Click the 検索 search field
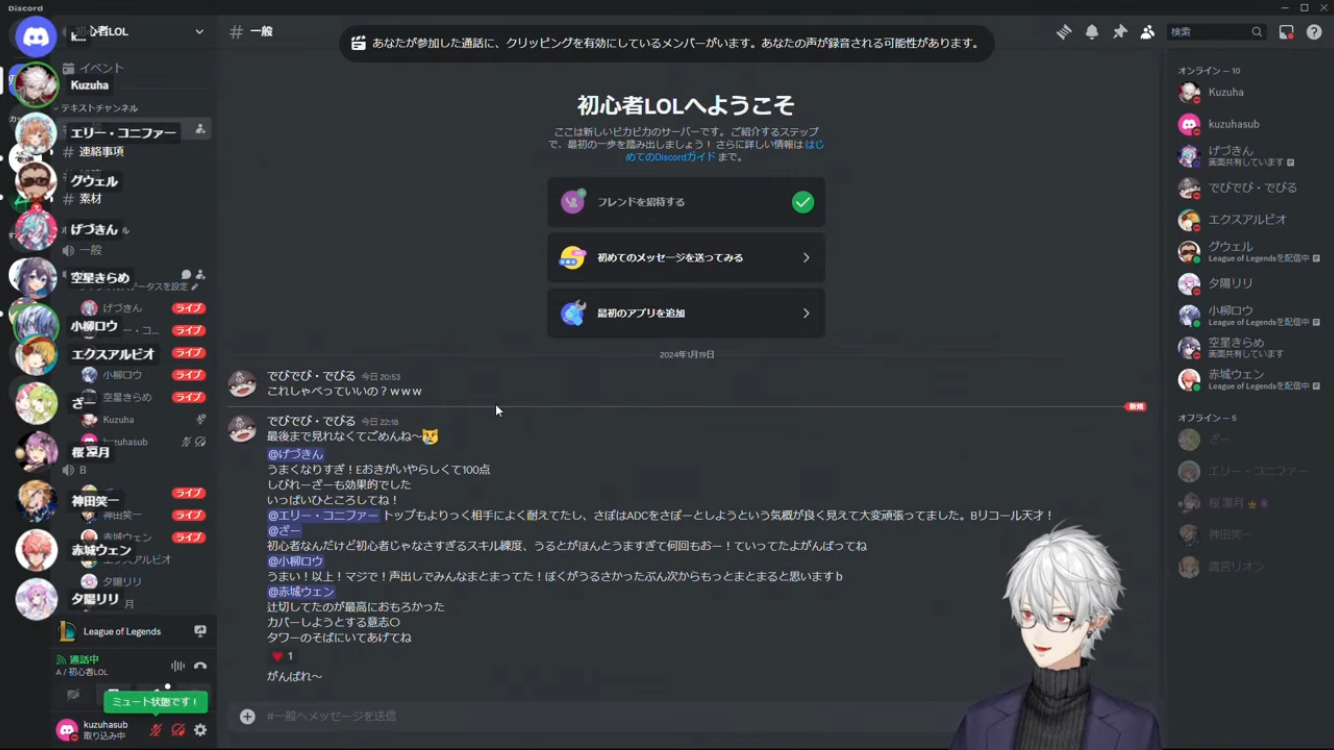This screenshot has height=750, width=1334. [1216, 32]
